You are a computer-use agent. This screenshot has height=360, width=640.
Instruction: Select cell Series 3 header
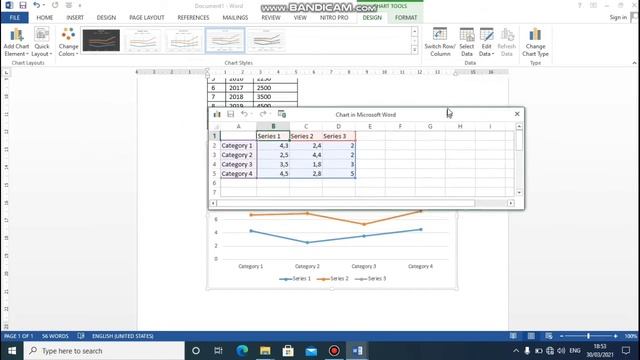pyautogui.click(x=339, y=136)
